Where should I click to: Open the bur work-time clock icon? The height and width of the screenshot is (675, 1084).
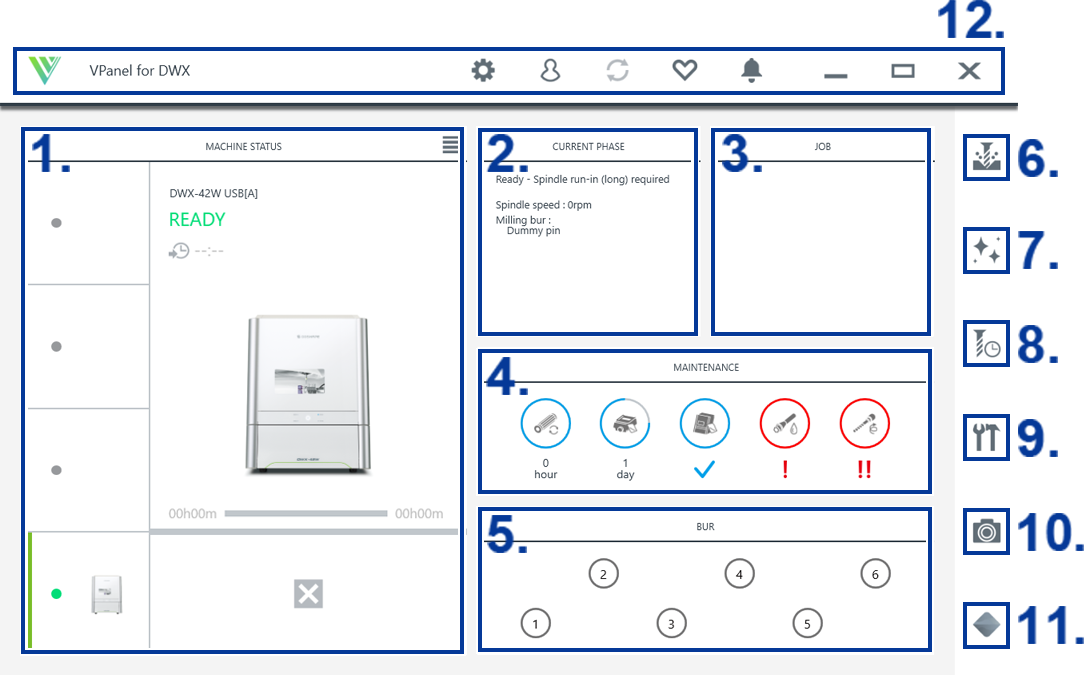tap(986, 344)
